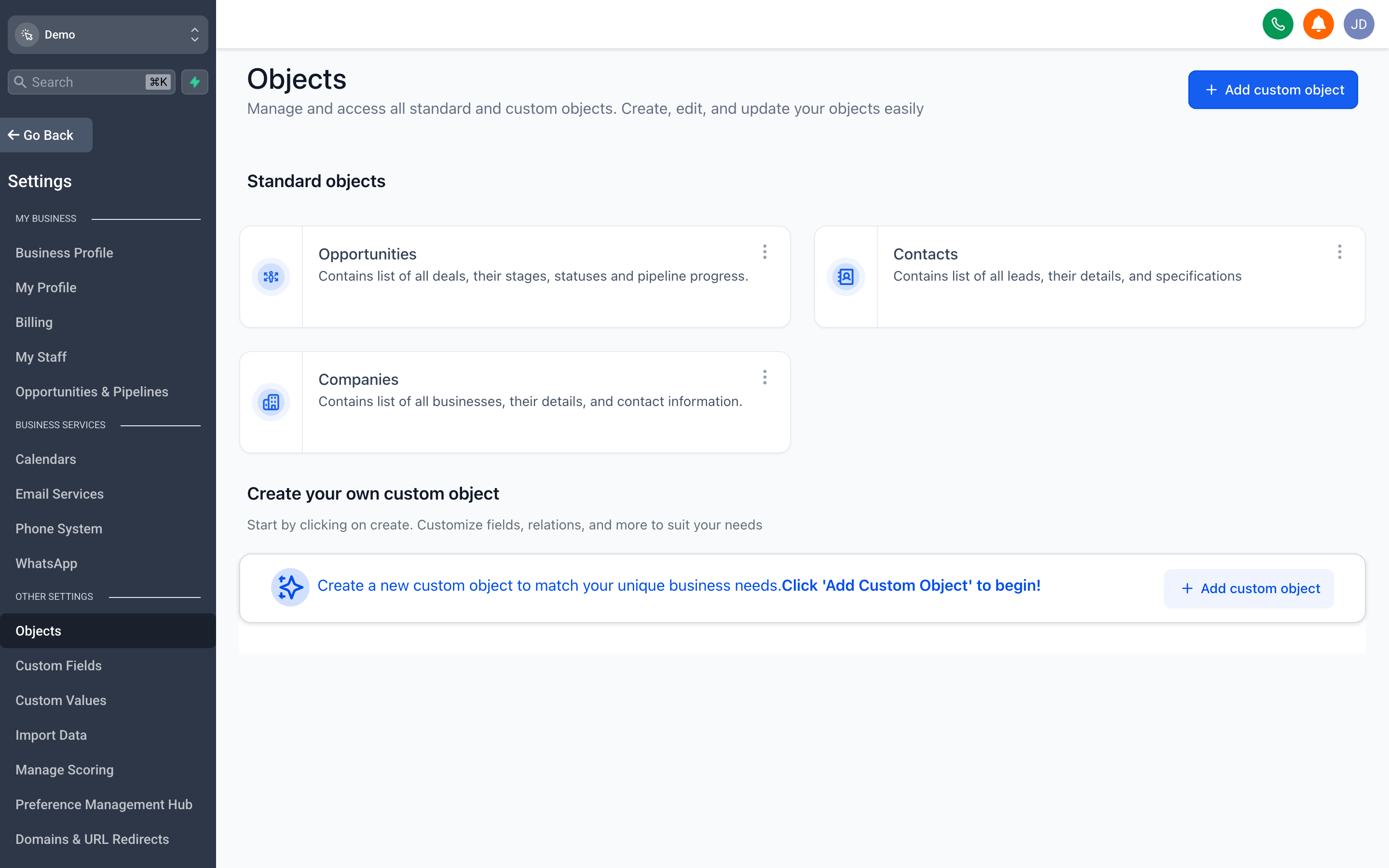The image size is (1389, 868).
Task: Click the Contacts card description text
Action: (x=1067, y=276)
